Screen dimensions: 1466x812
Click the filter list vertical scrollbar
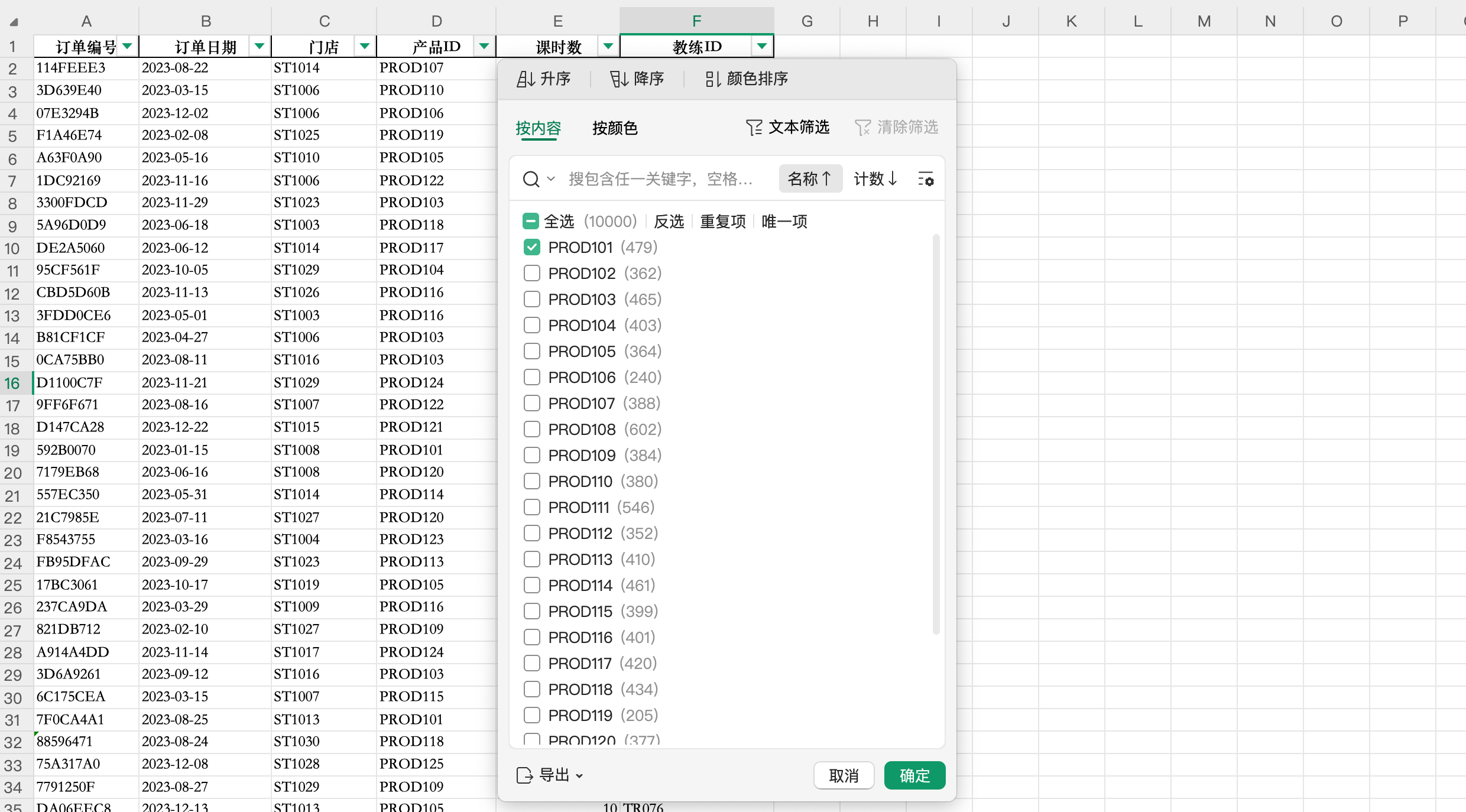tap(936, 434)
